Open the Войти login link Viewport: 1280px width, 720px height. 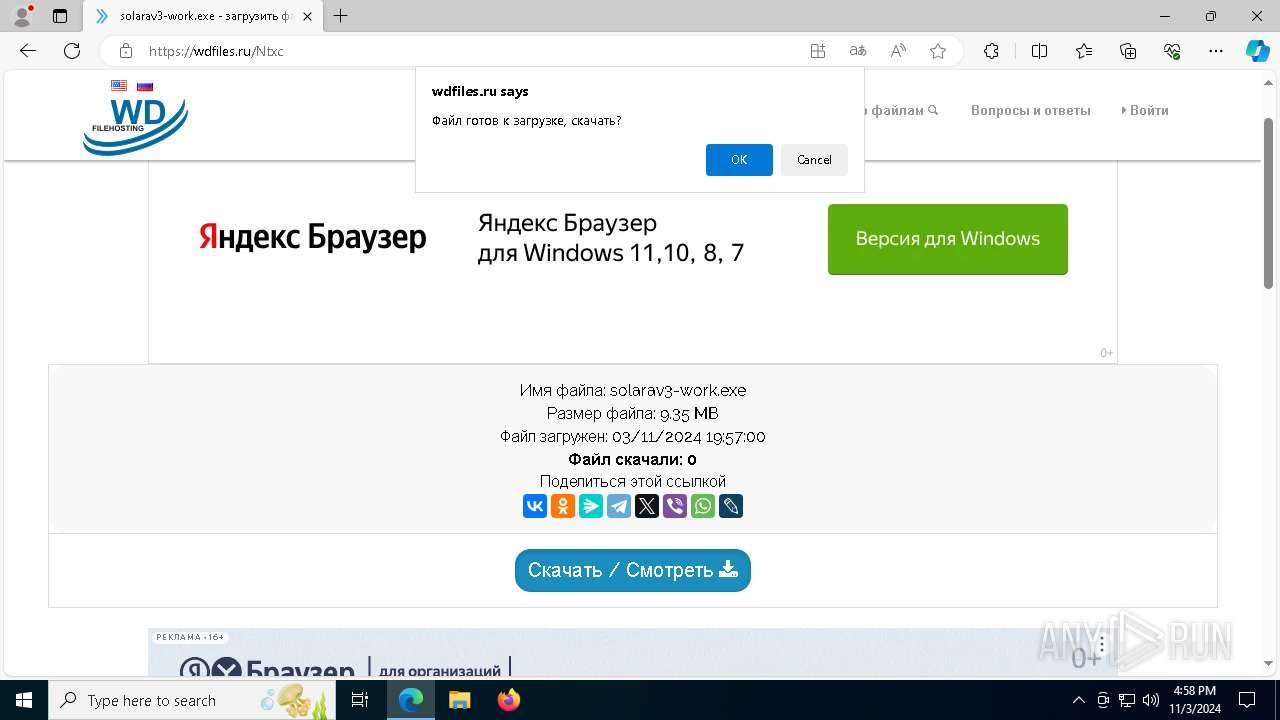[x=1145, y=110]
